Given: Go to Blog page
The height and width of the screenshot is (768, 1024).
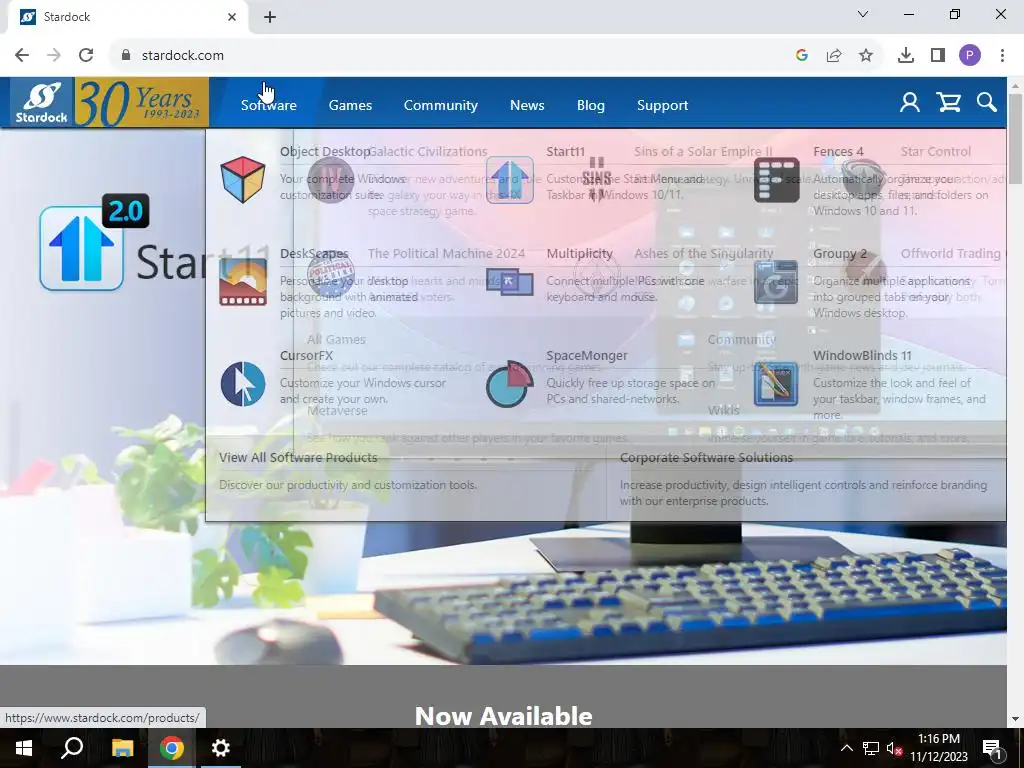Looking at the screenshot, I should coord(590,105).
